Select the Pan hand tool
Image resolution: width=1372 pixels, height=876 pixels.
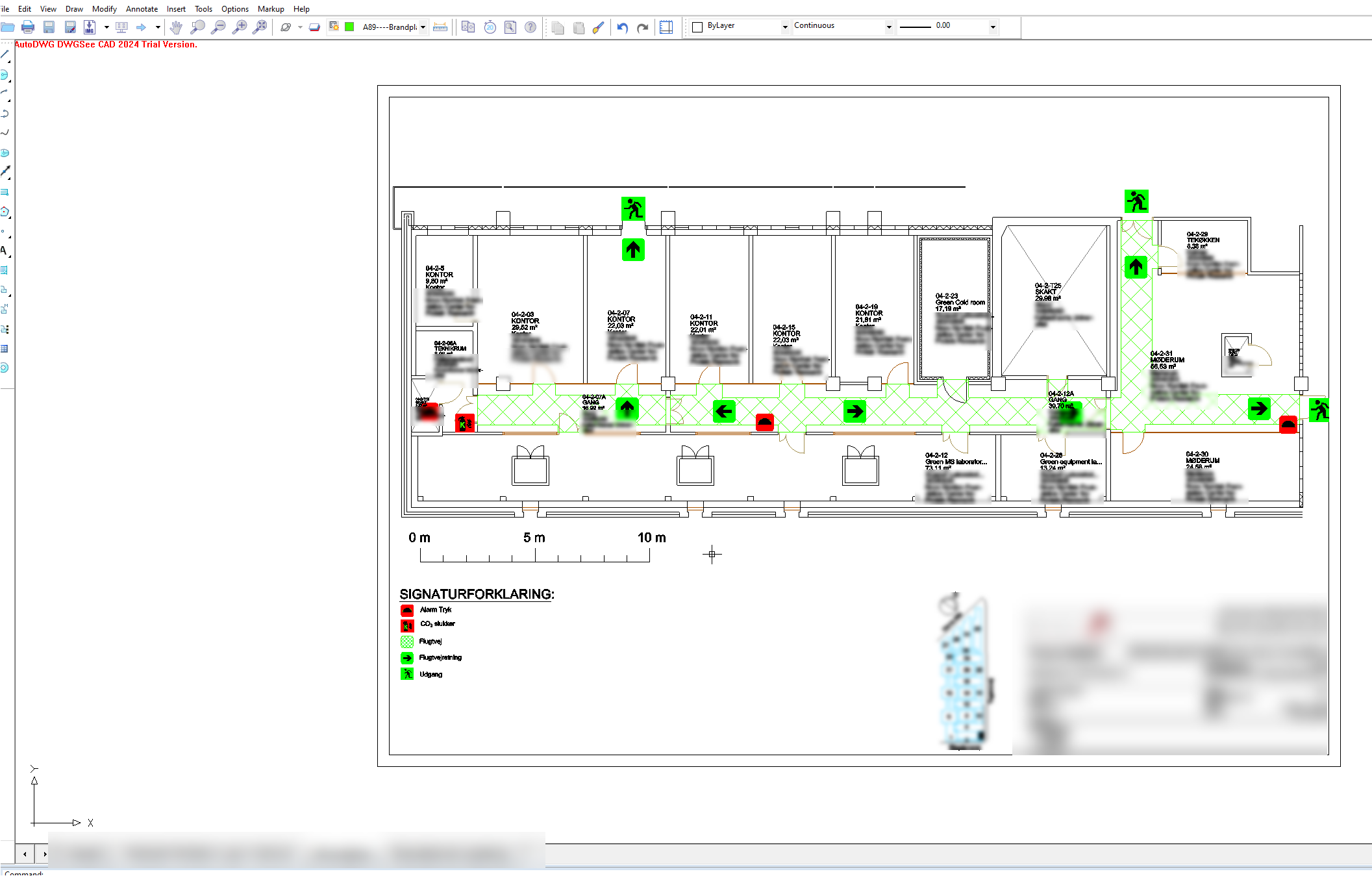point(176,27)
